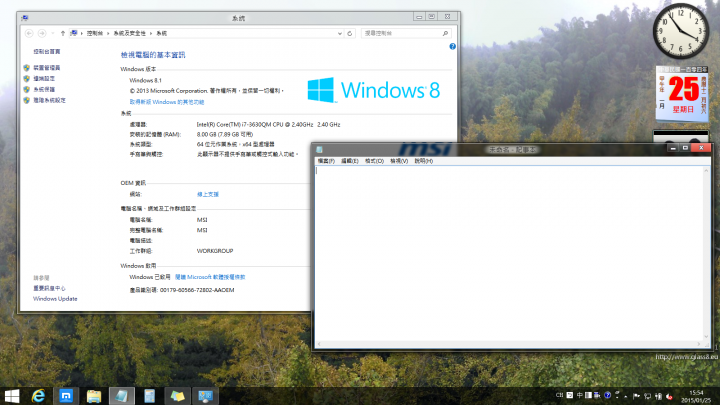720x405 pixels.
Task: Click the 'Windows 8.1' edition text
Action: coord(146,80)
